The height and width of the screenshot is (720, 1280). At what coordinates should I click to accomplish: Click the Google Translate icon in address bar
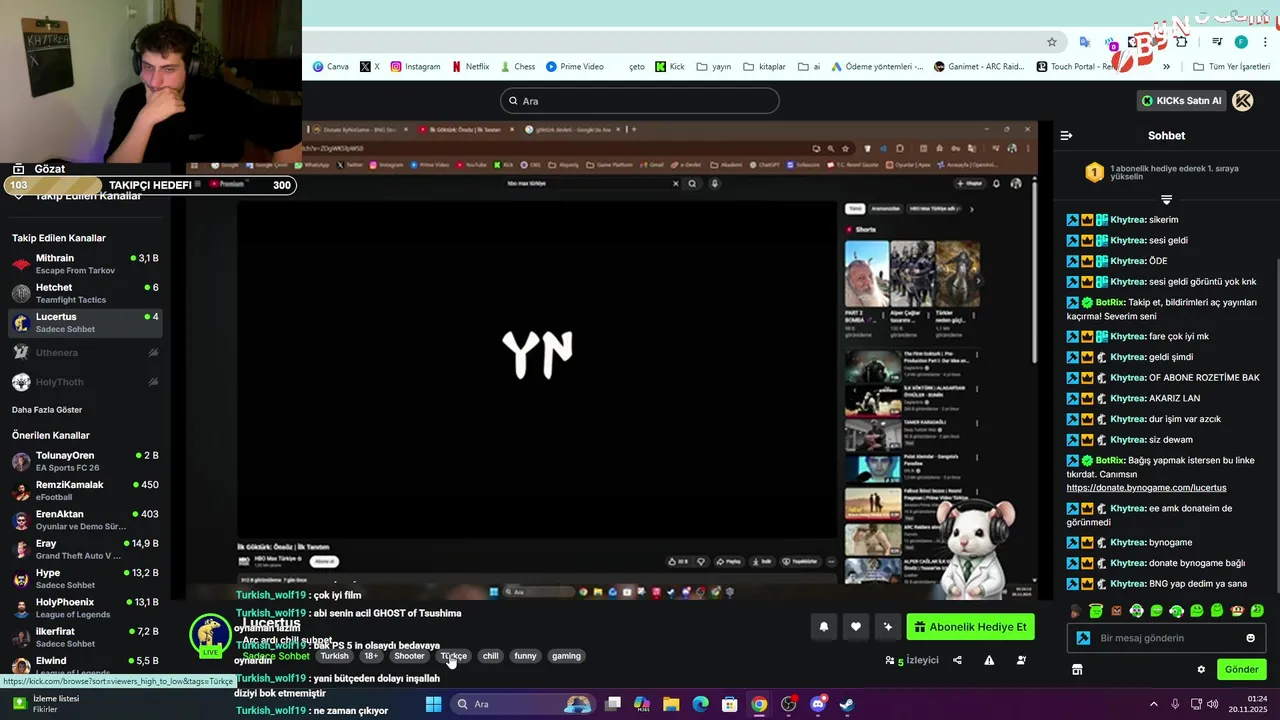(1084, 42)
